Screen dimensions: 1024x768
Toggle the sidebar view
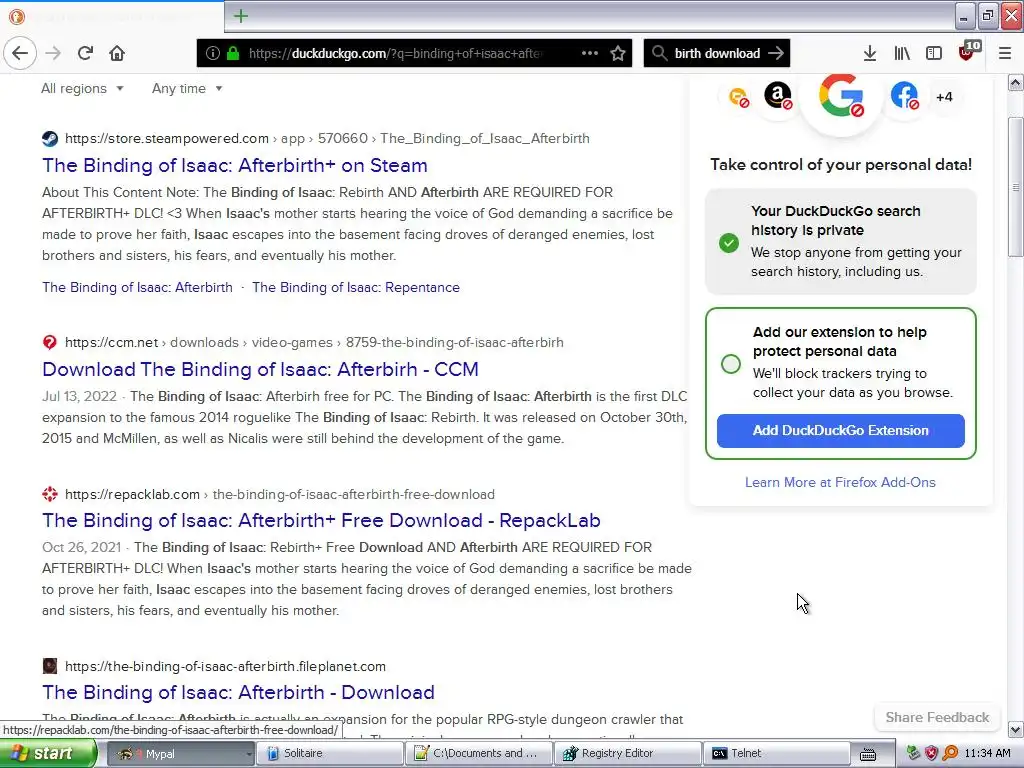pos(934,53)
